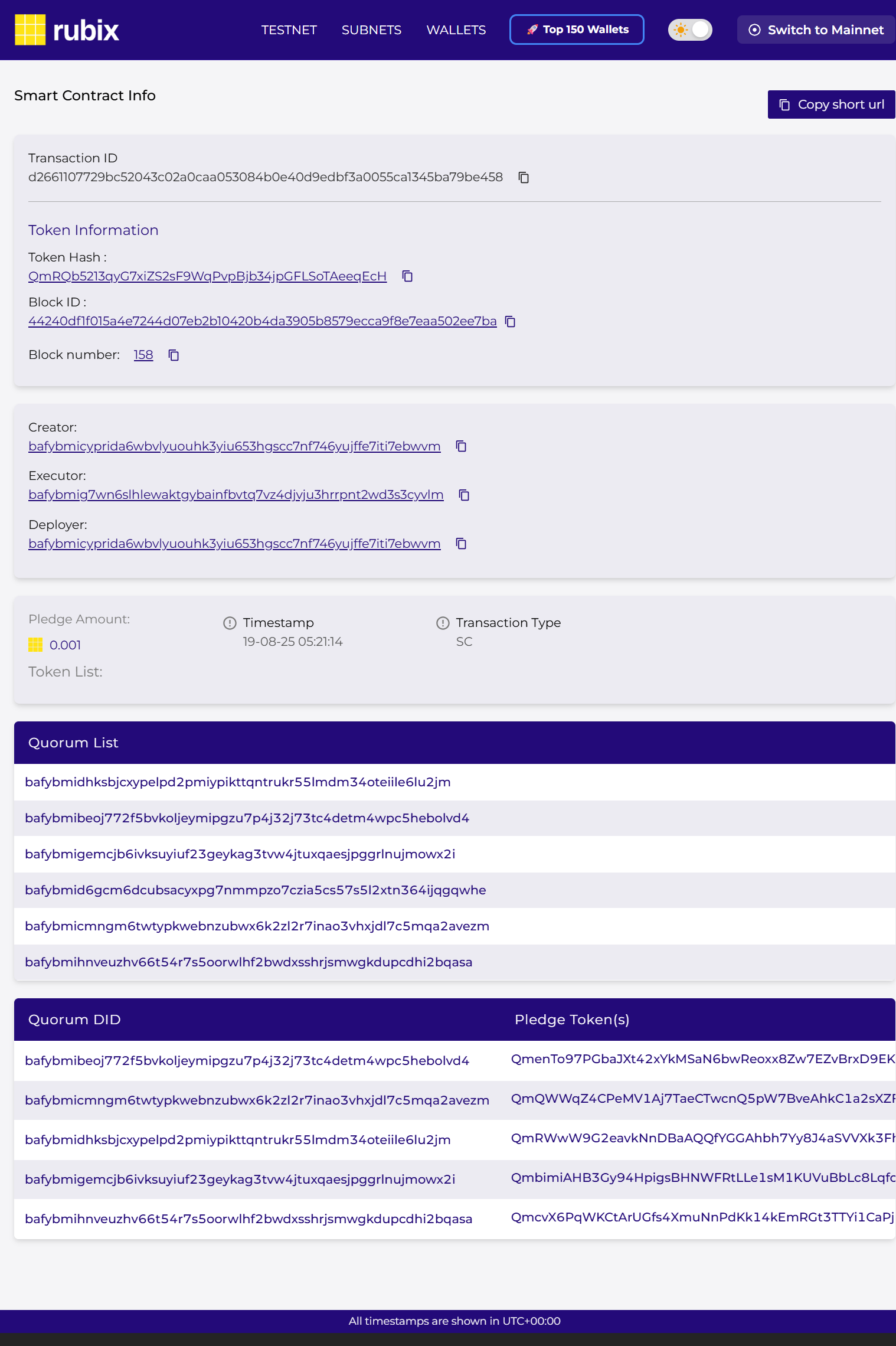Click Copy short url button

[x=832, y=104]
